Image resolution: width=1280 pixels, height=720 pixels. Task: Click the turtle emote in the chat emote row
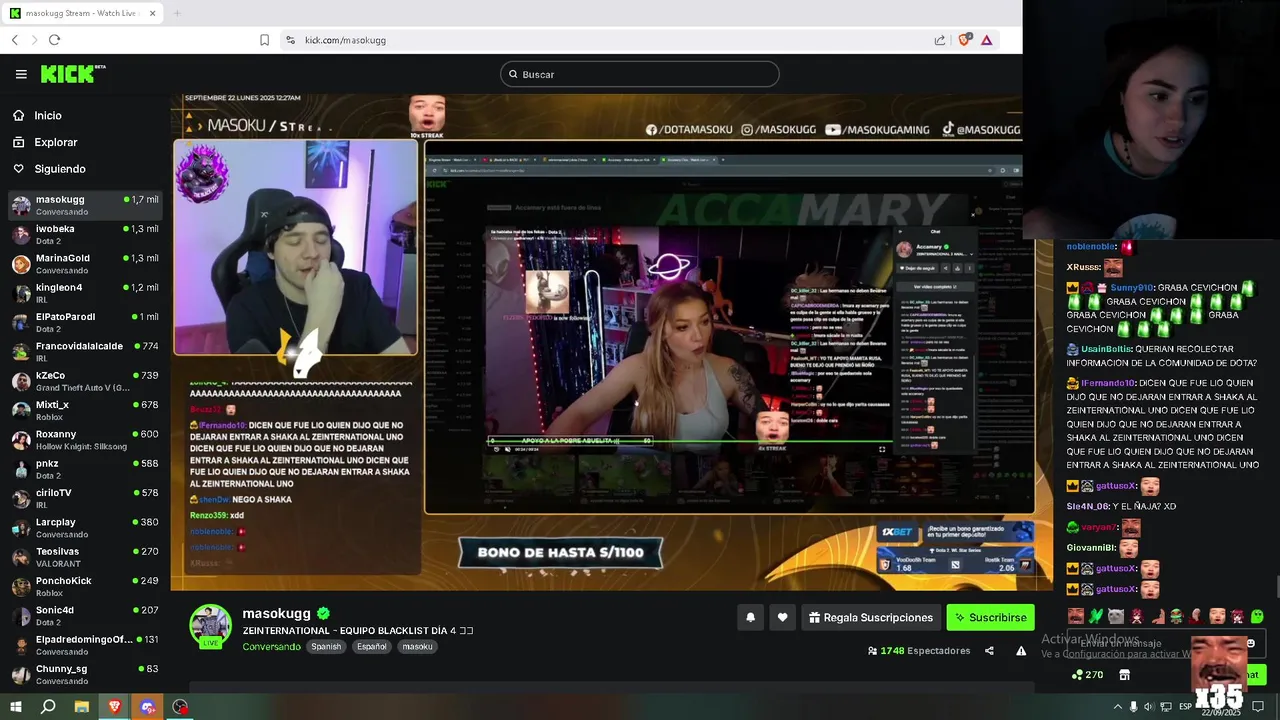tap(1177, 616)
